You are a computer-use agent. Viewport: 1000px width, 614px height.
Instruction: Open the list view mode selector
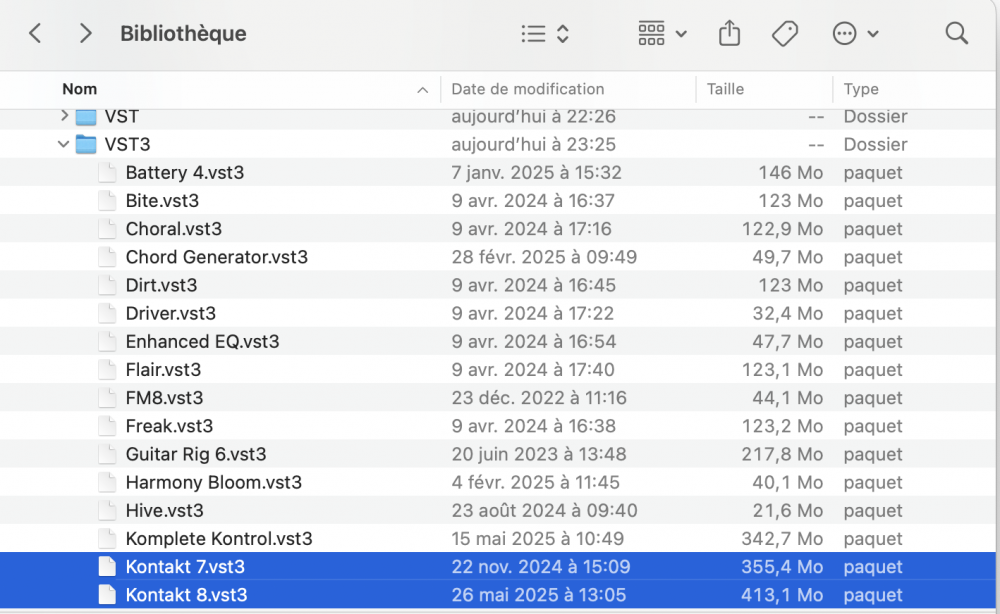(x=545, y=33)
